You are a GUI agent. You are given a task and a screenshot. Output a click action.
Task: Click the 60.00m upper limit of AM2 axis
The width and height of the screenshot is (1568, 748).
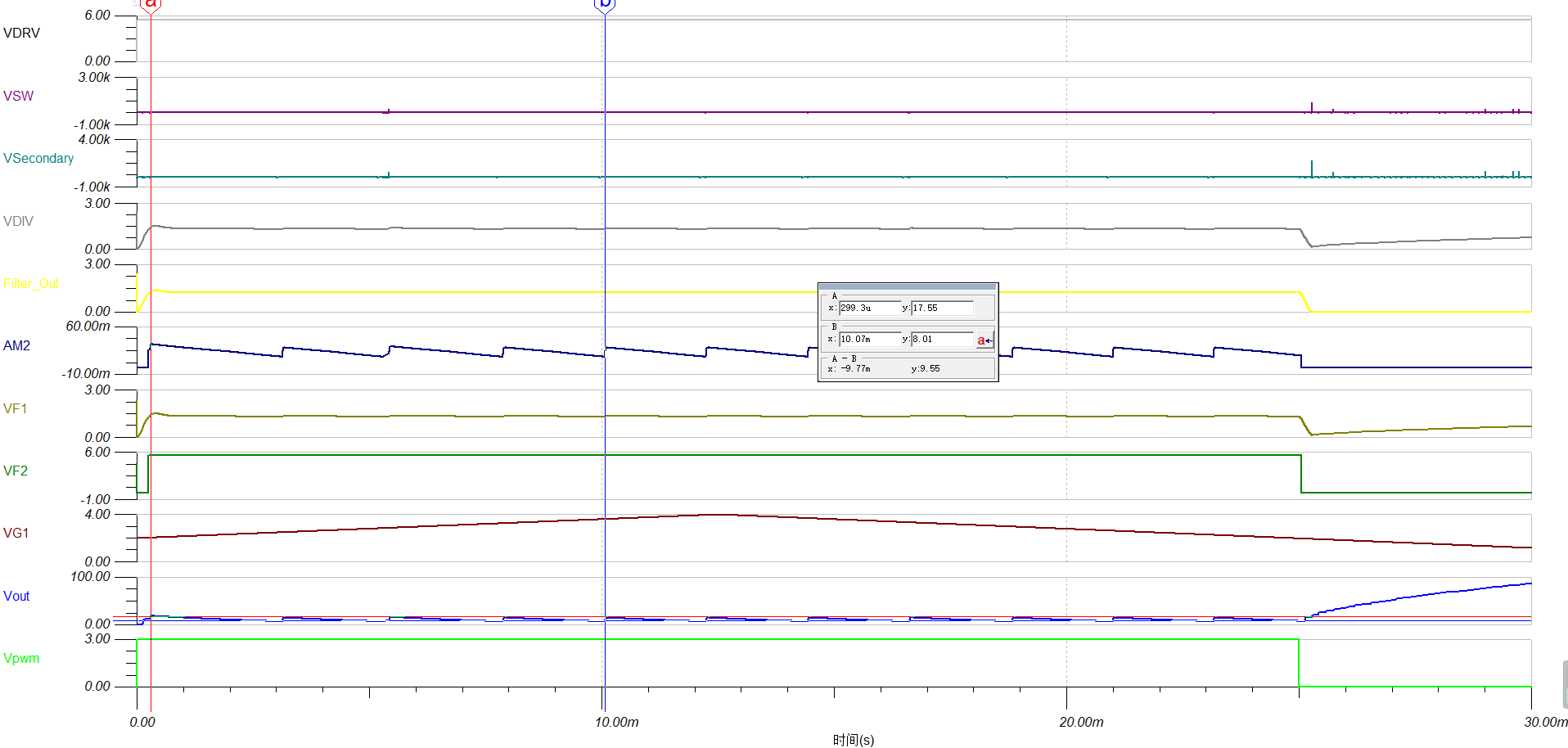click(88, 327)
